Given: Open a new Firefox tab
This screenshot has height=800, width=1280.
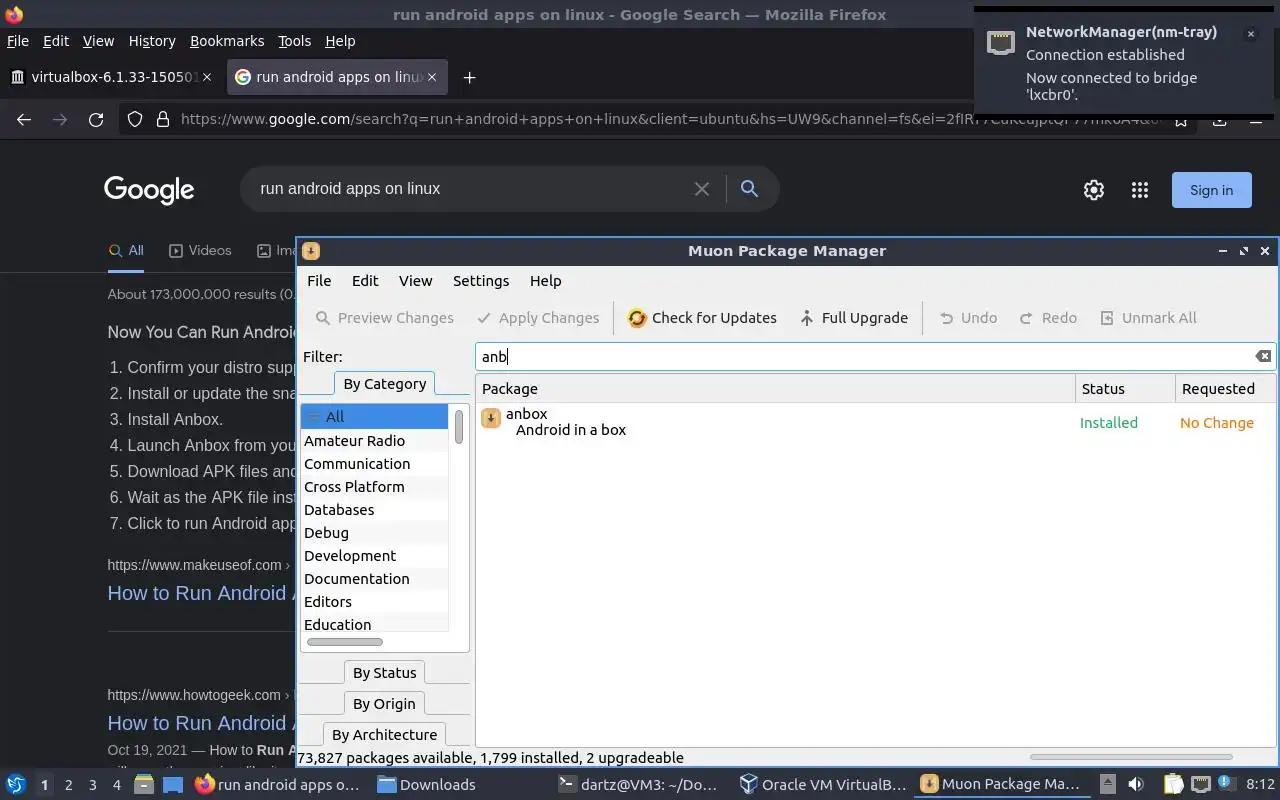Looking at the screenshot, I should [x=469, y=77].
